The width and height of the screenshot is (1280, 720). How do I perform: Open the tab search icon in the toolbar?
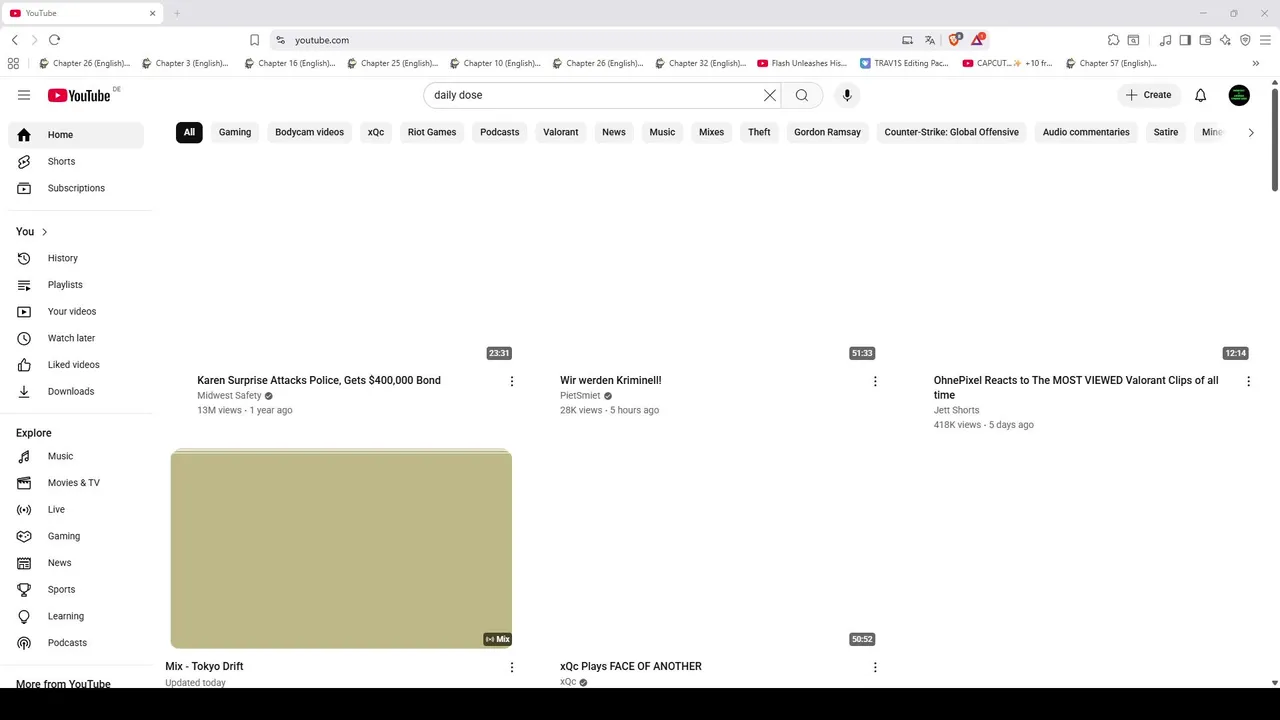[1133, 40]
